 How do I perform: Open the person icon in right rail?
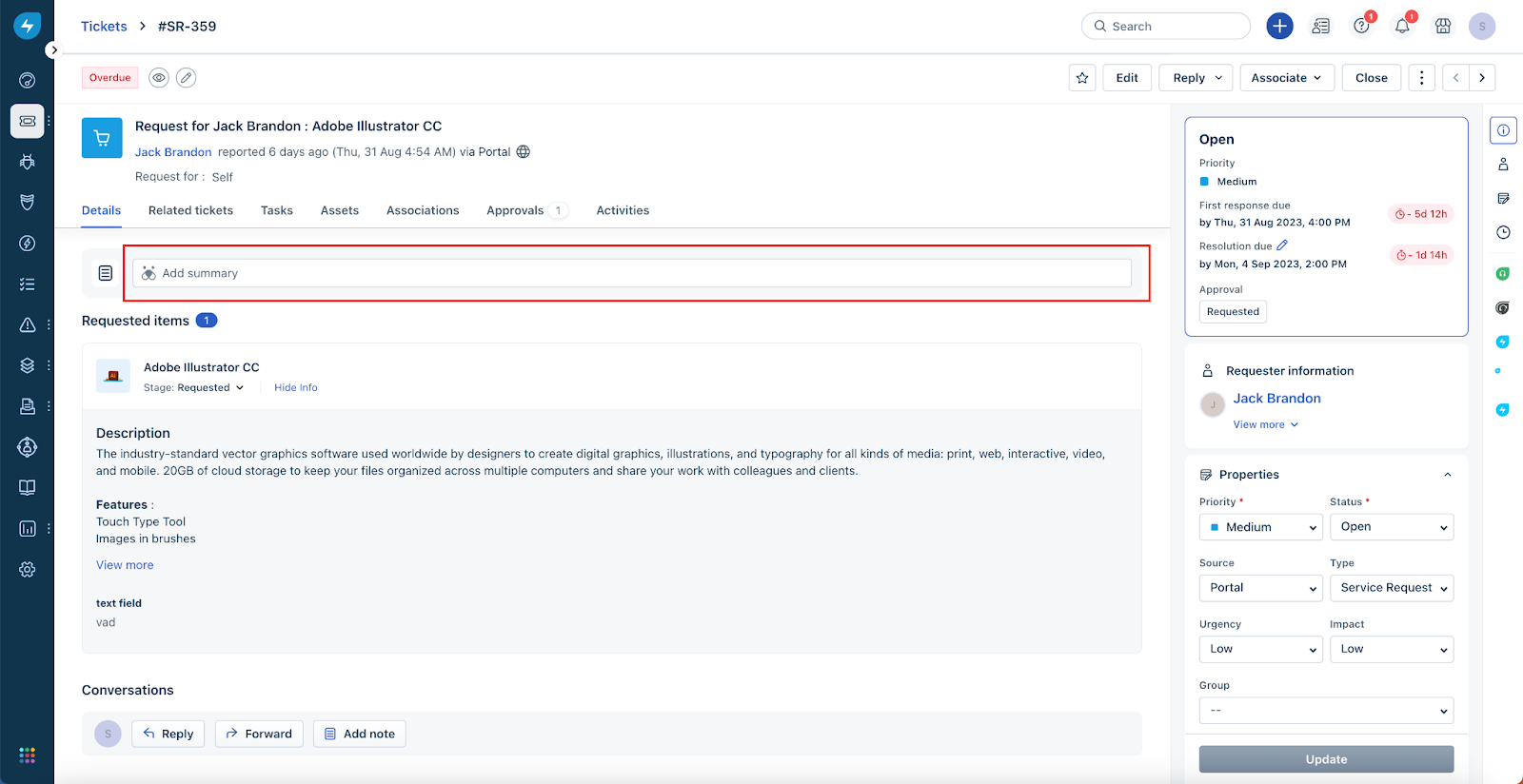(1503, 164)
